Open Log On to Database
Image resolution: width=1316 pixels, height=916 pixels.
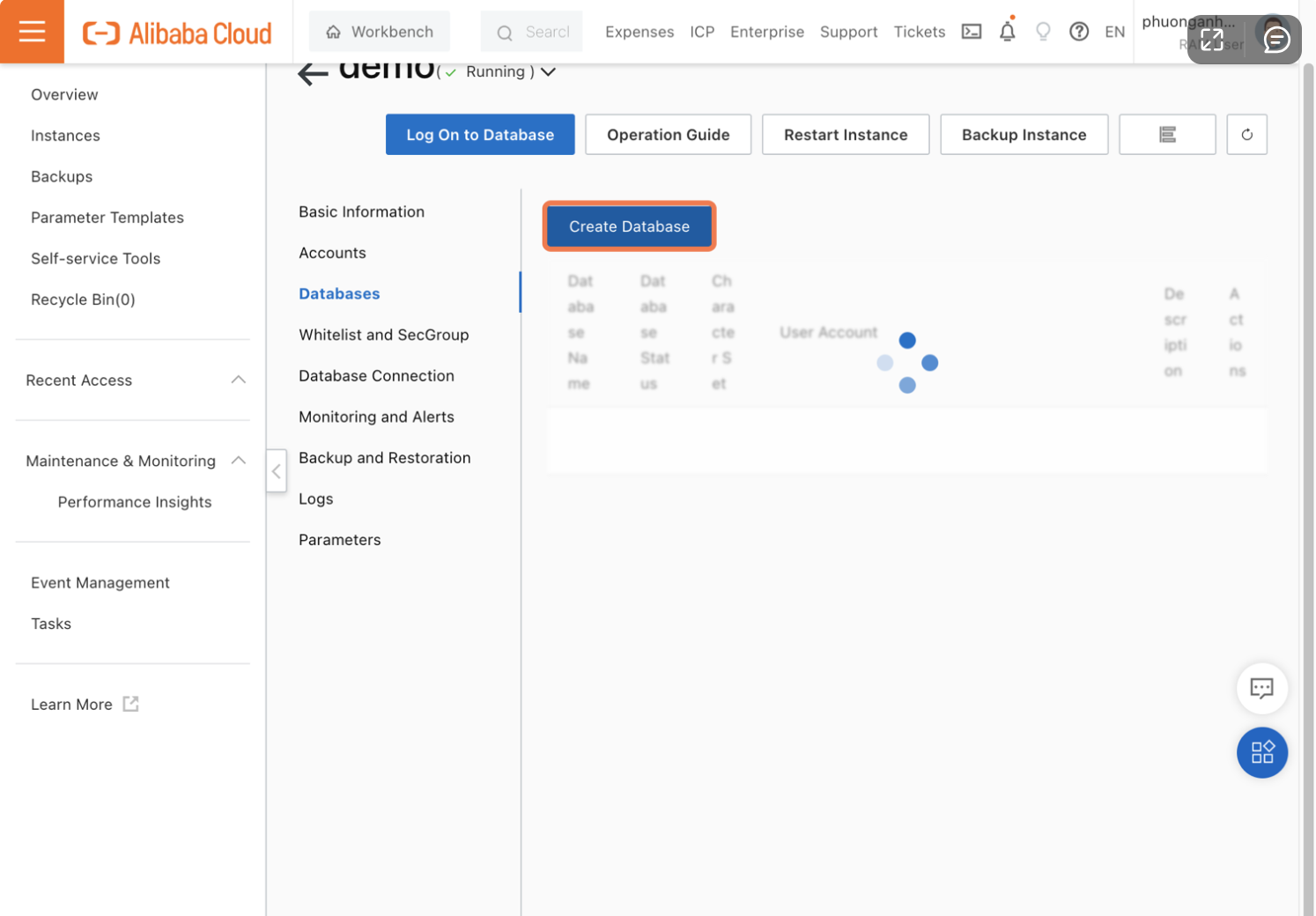(480, 134)
